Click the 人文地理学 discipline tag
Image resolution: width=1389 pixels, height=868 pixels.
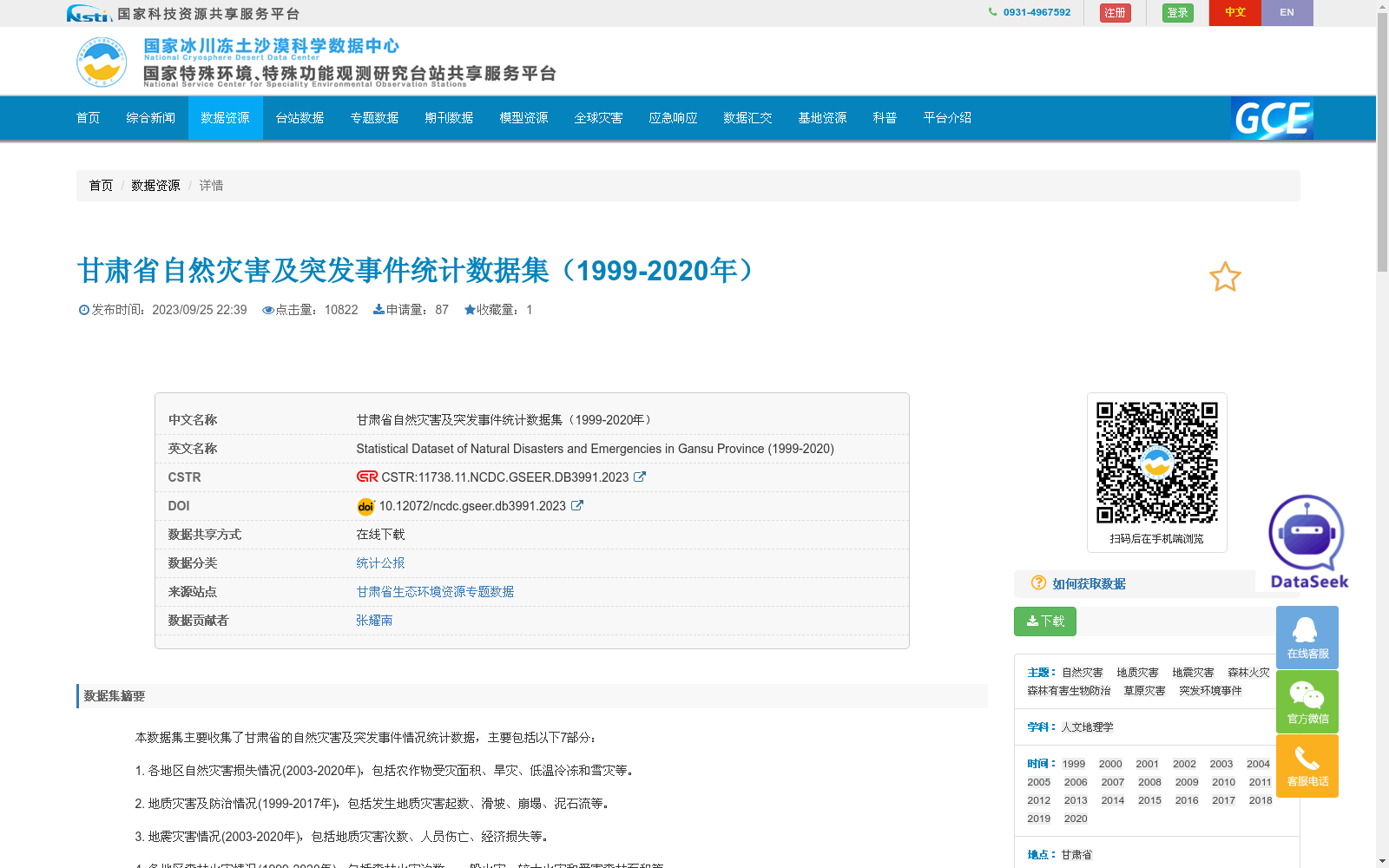pos(1087,727)
